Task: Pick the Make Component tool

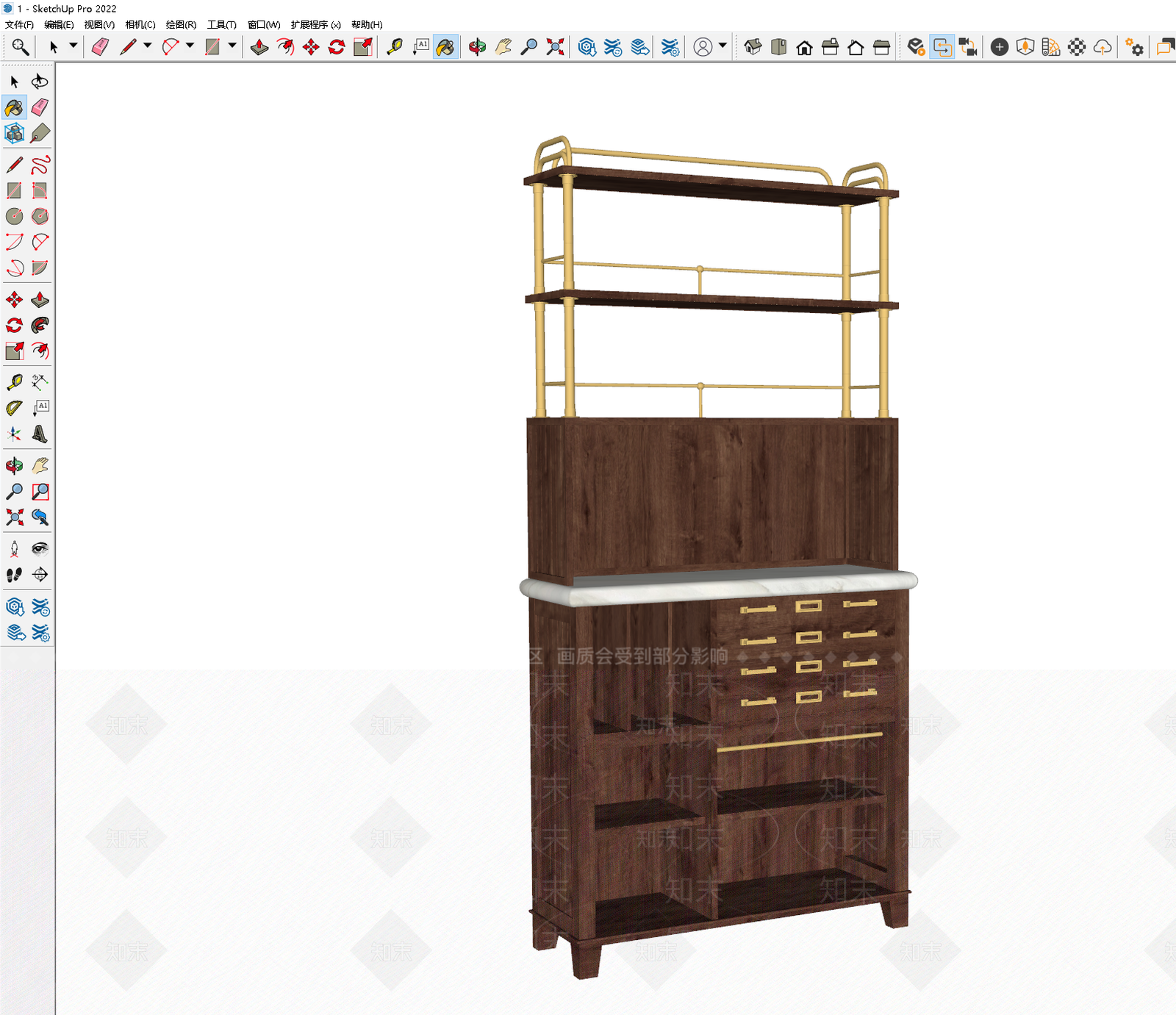Action: click(x=14, y=133)
